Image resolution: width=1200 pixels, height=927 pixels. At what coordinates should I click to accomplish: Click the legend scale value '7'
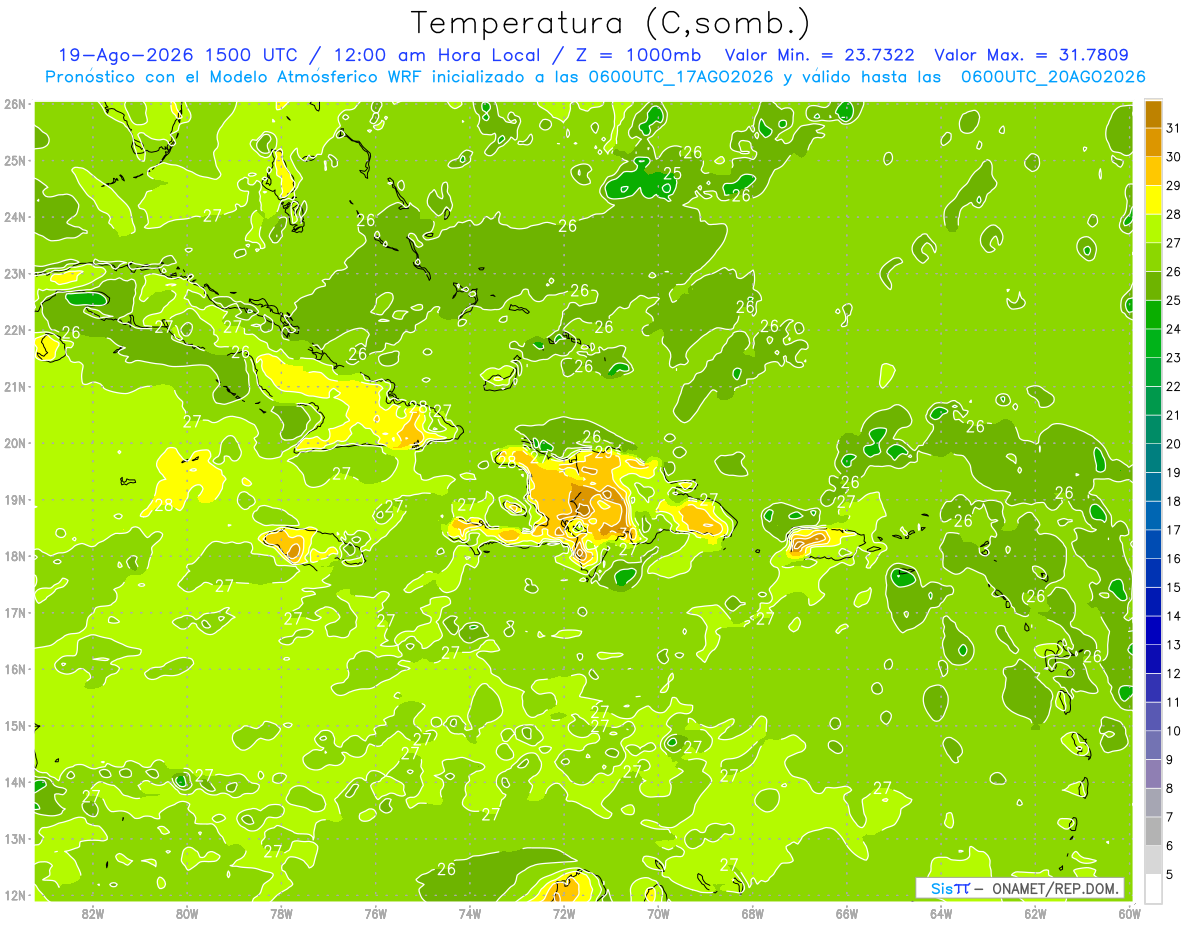tap(1170, 817)
